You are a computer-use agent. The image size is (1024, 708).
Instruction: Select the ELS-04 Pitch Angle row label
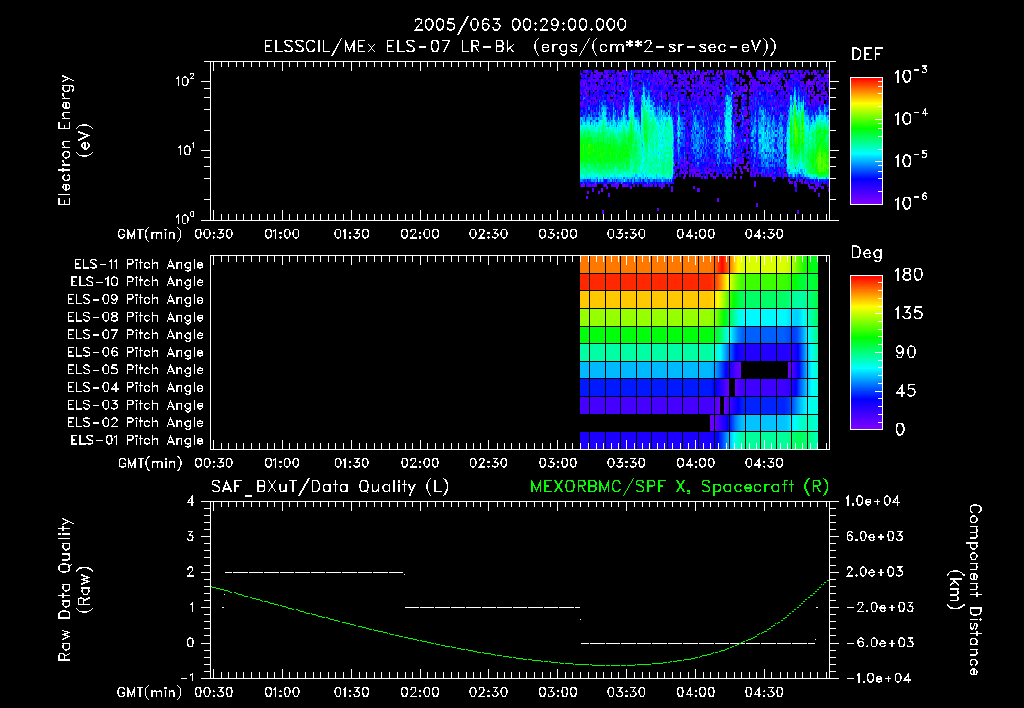click(136, 388)
